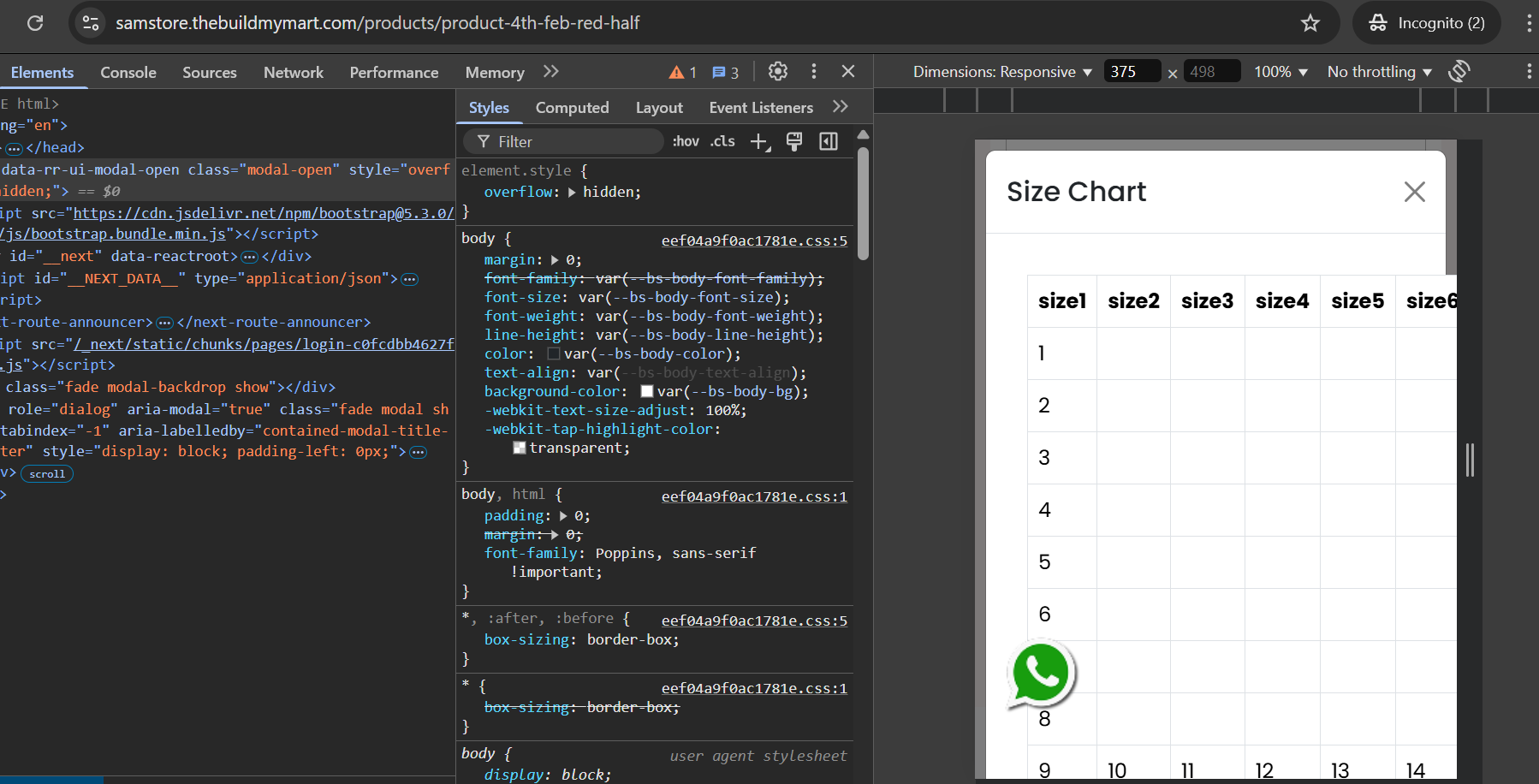The image size is (1539, 784).
Task: Open the transparent highlight color swatch
Action: (x=519, y=448)
